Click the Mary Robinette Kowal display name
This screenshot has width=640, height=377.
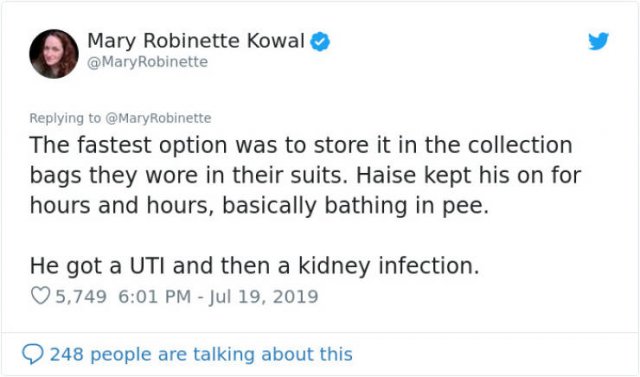(196, 41)
